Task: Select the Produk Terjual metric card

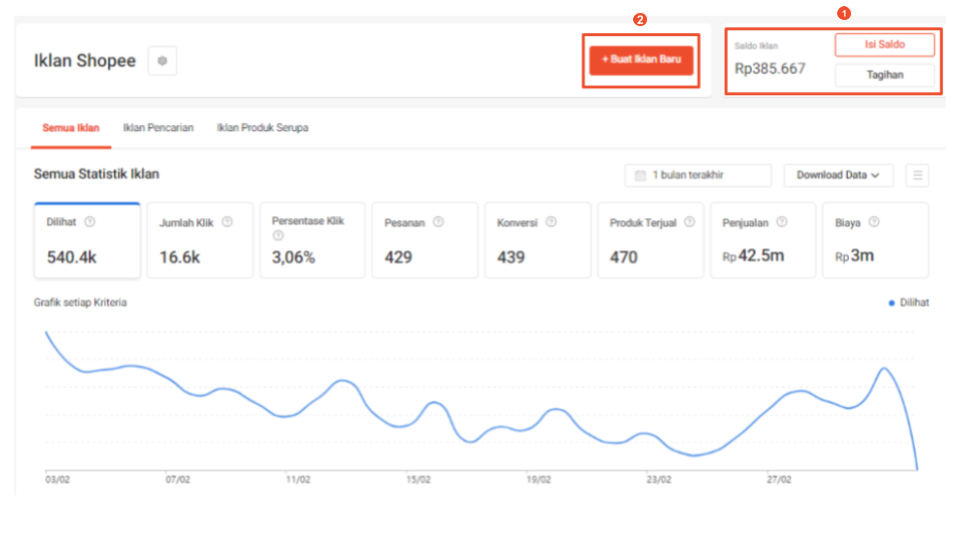Action: pos(650,240)
